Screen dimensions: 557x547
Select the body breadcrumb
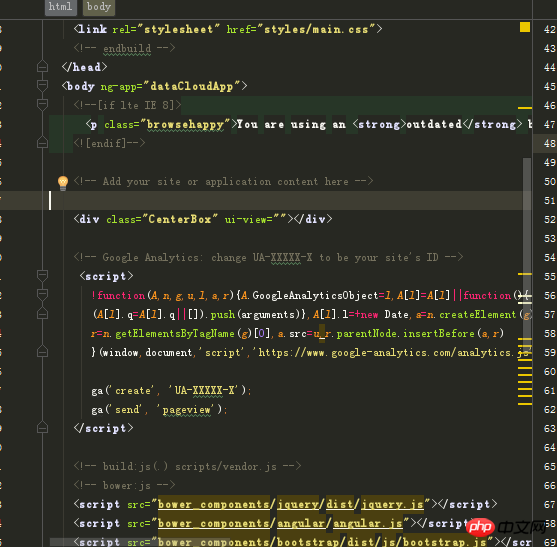point(99,7)
